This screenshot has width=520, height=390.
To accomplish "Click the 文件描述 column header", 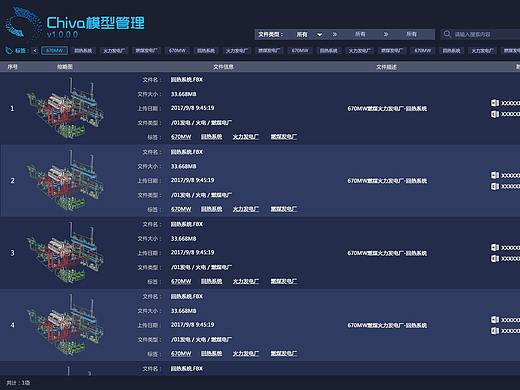I will [386, 67].
